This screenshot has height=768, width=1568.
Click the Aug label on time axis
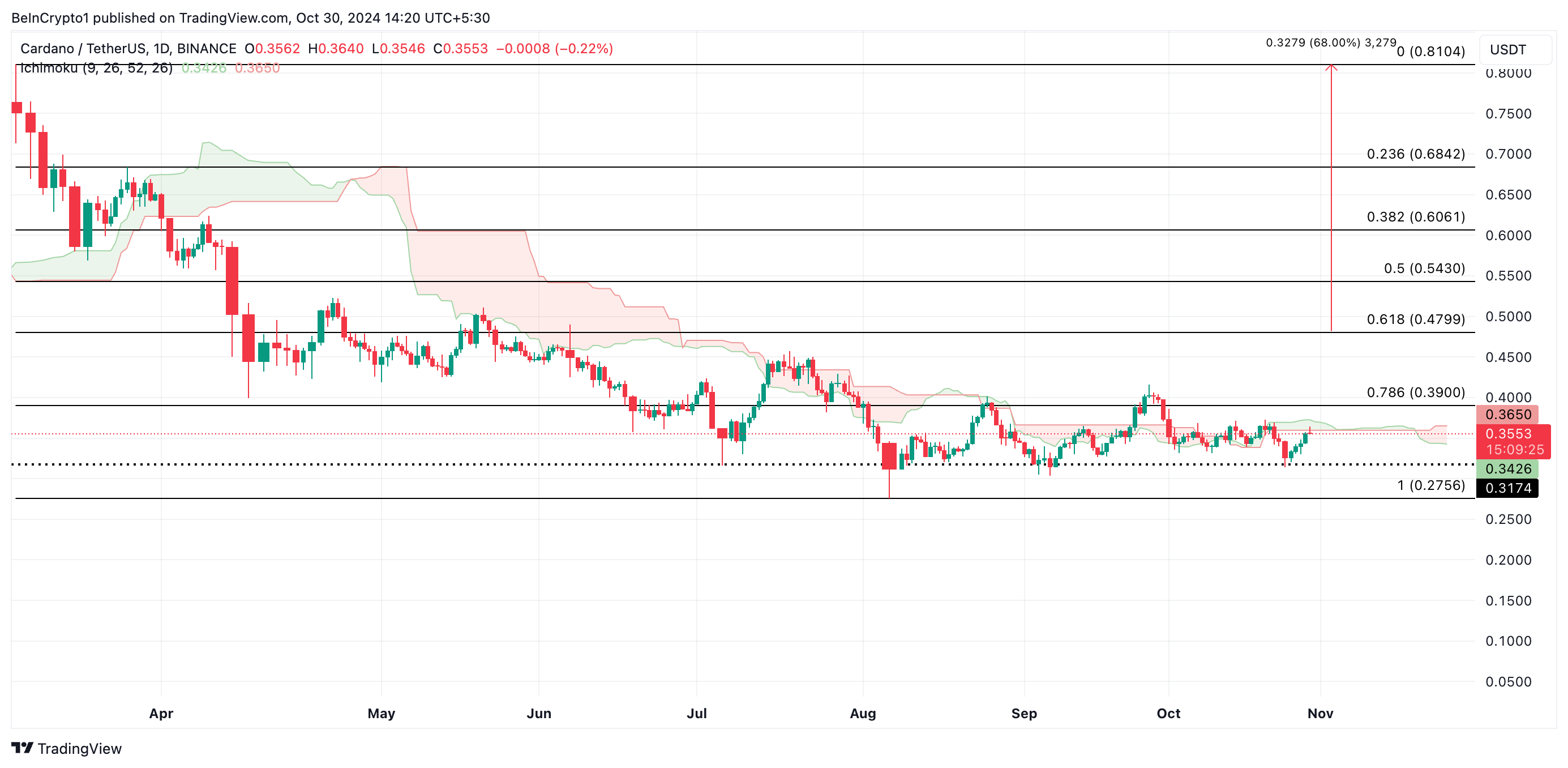[863, 712]
